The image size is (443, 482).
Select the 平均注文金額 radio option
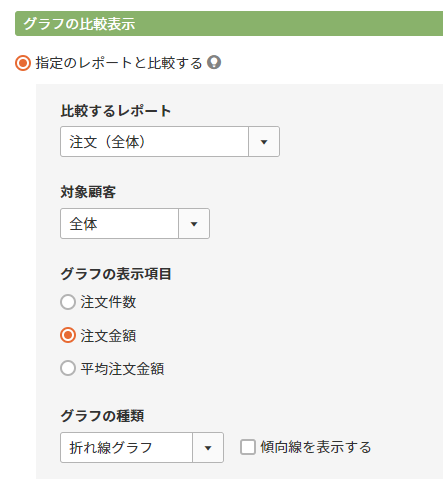pyautogui.click(x=68, y=369)
